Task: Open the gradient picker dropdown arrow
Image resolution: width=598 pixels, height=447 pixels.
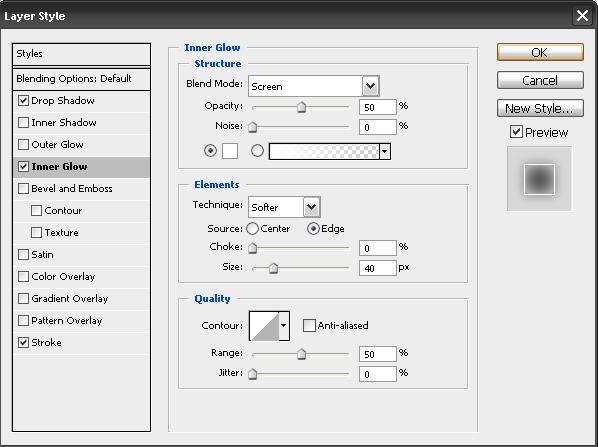Action: (385, 151)
